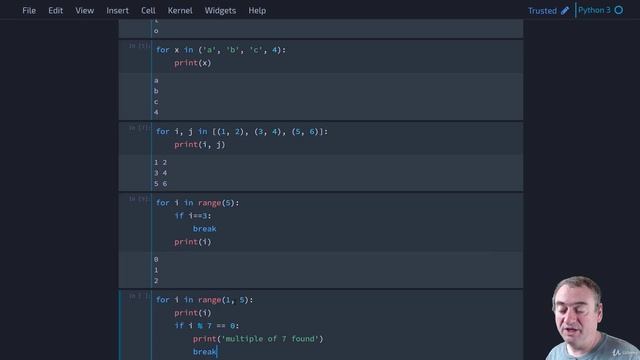
Task: Click the "if i % 7 == 0:" line
Action: [x=207, y=326]
